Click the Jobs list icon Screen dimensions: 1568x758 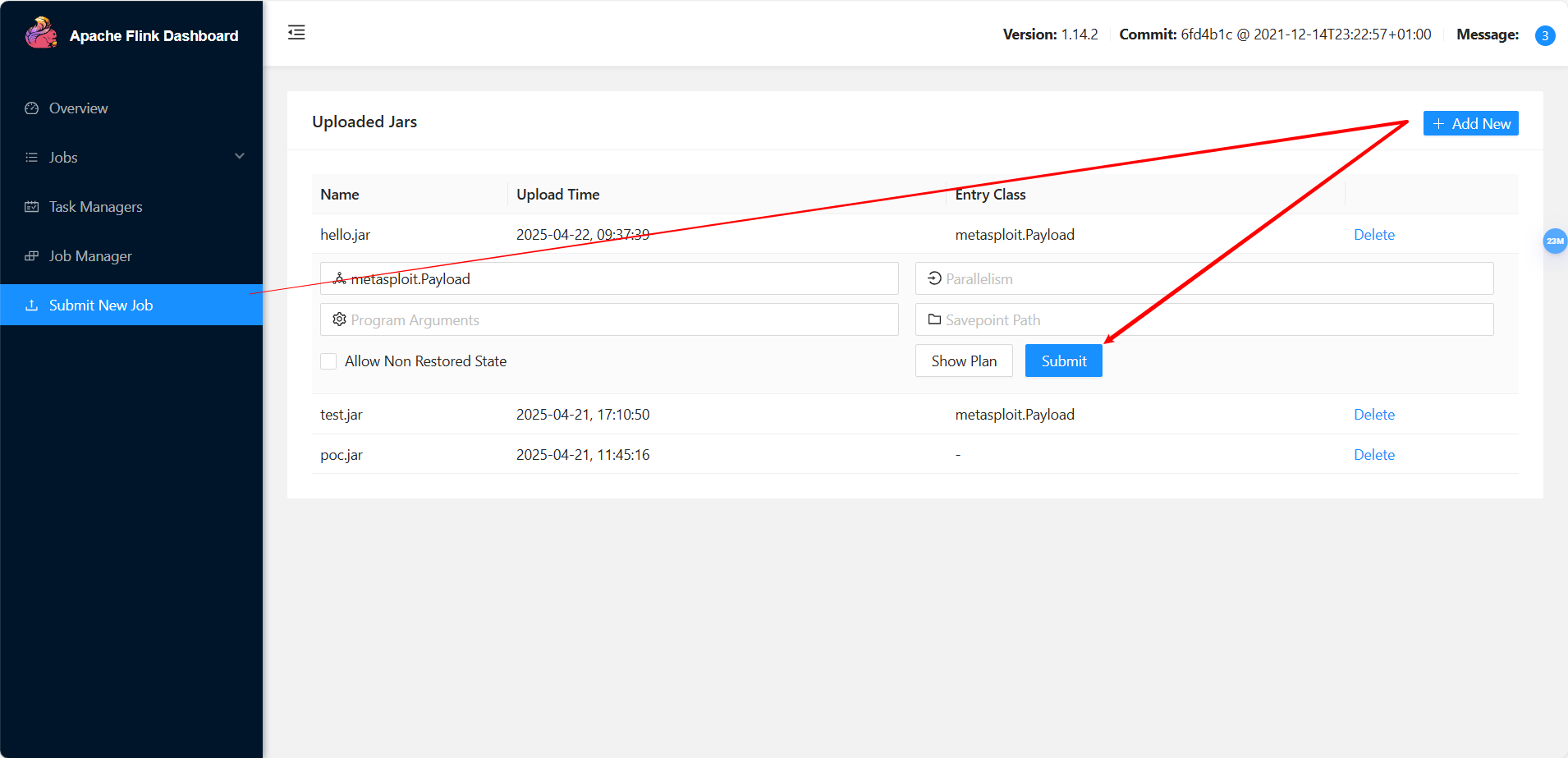pyautogui.click(x=32, y=158)
